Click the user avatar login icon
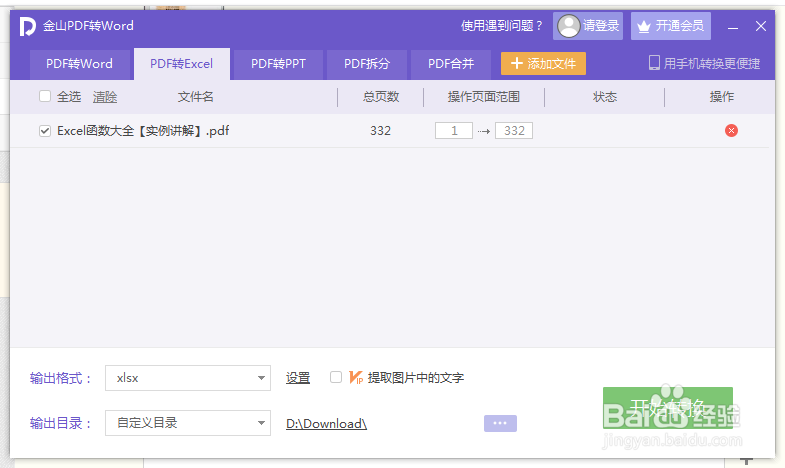785x468 pixels. pyautogui.click(x=569, y=26)
